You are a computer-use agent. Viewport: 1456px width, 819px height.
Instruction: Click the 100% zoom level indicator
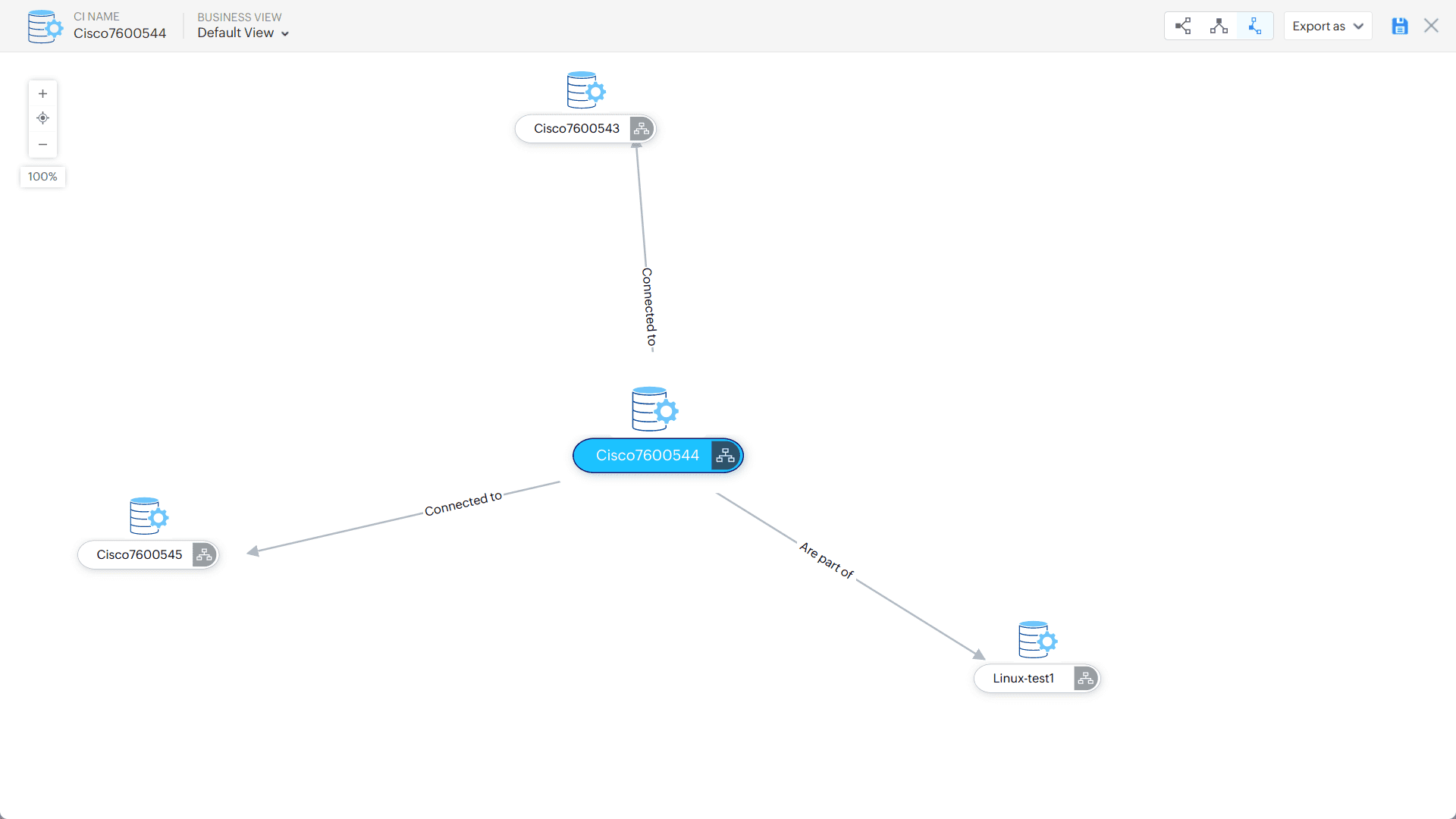42,177
